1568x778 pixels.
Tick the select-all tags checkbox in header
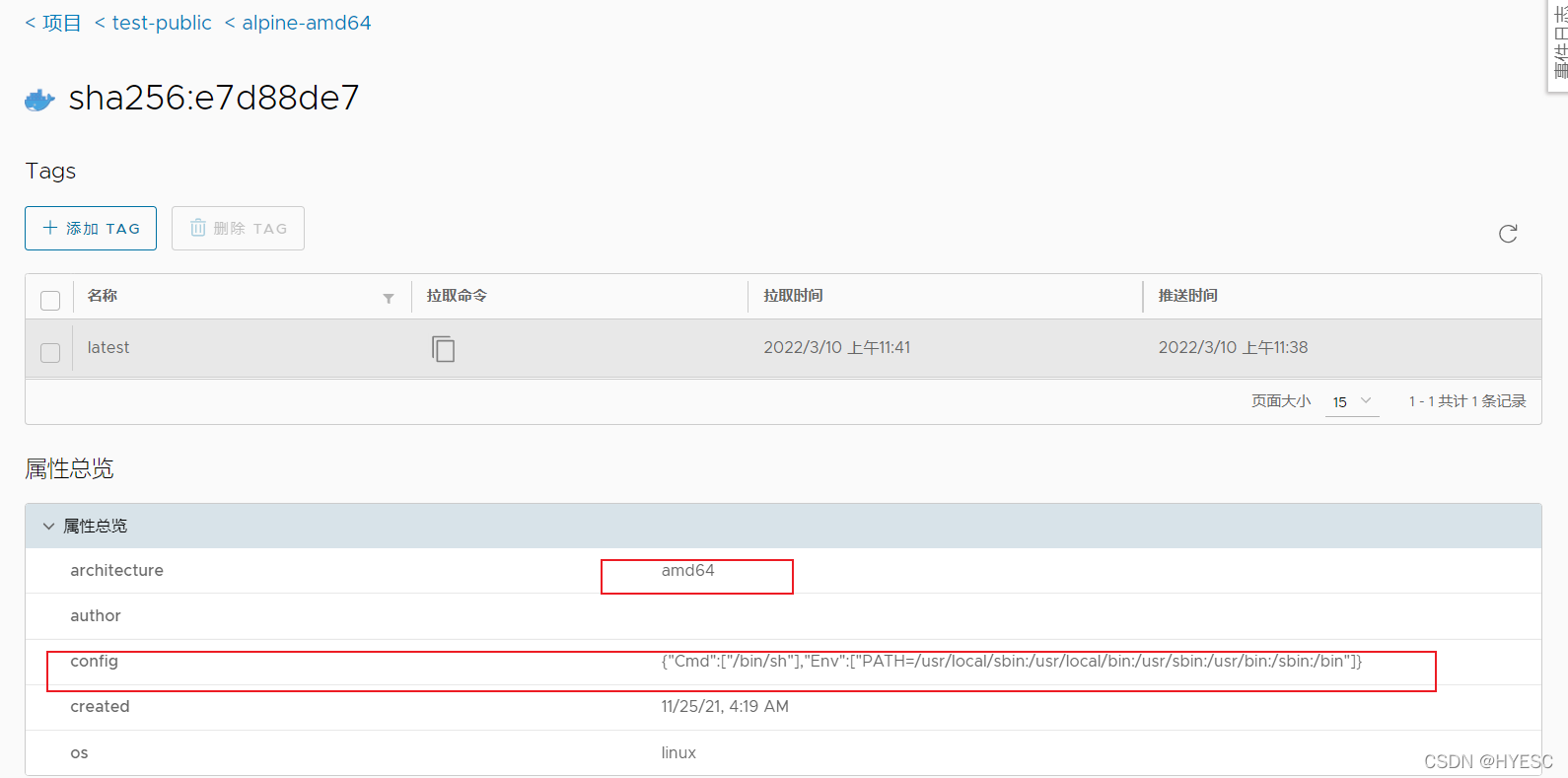click(x=50, y=300)
